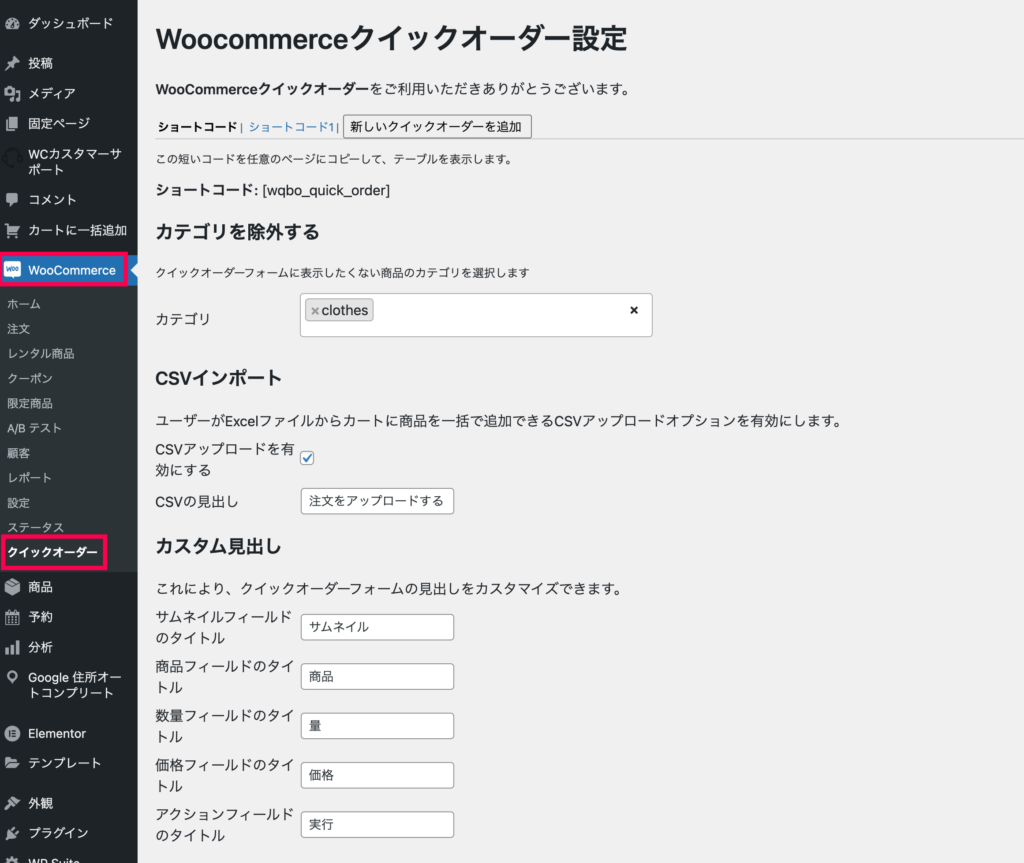Click the [wqbo_quick_order] shortcode text
The image size is (1024, 863).
[327, 190]
